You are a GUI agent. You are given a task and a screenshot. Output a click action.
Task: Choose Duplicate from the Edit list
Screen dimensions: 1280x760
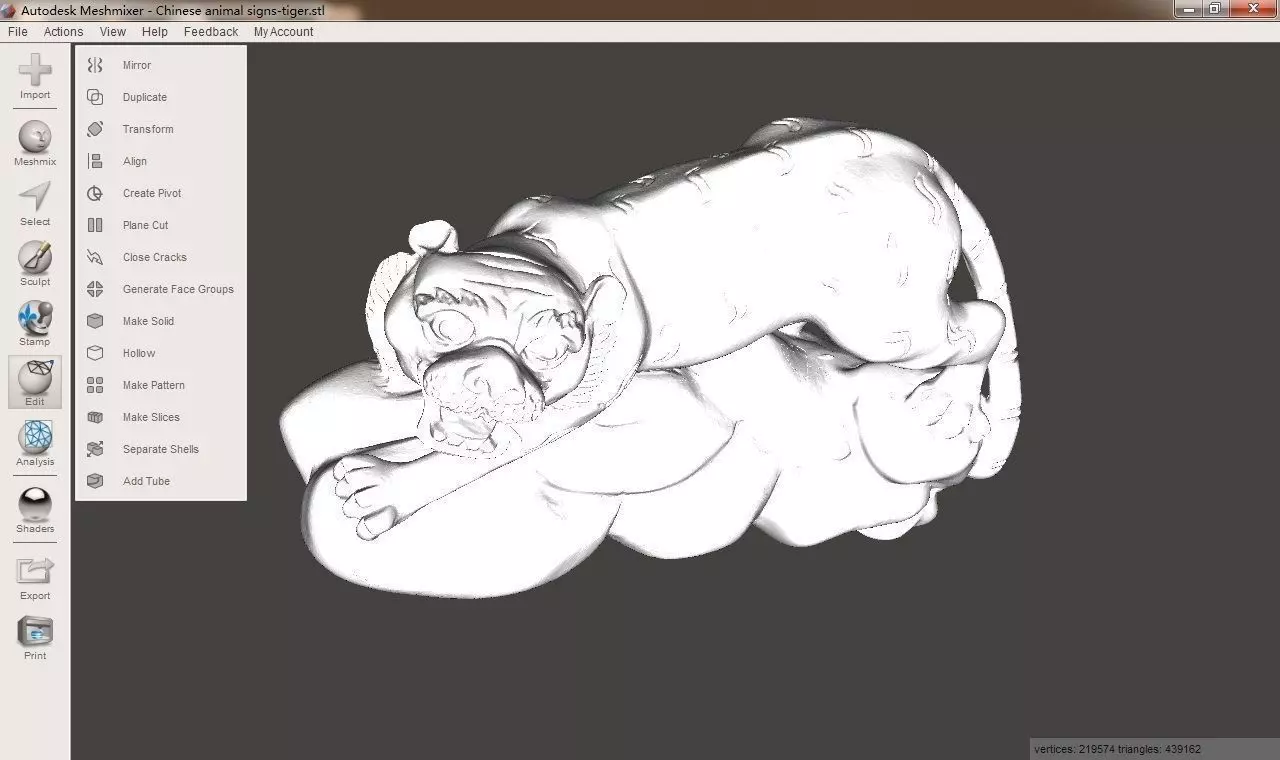tap(145, 97)
